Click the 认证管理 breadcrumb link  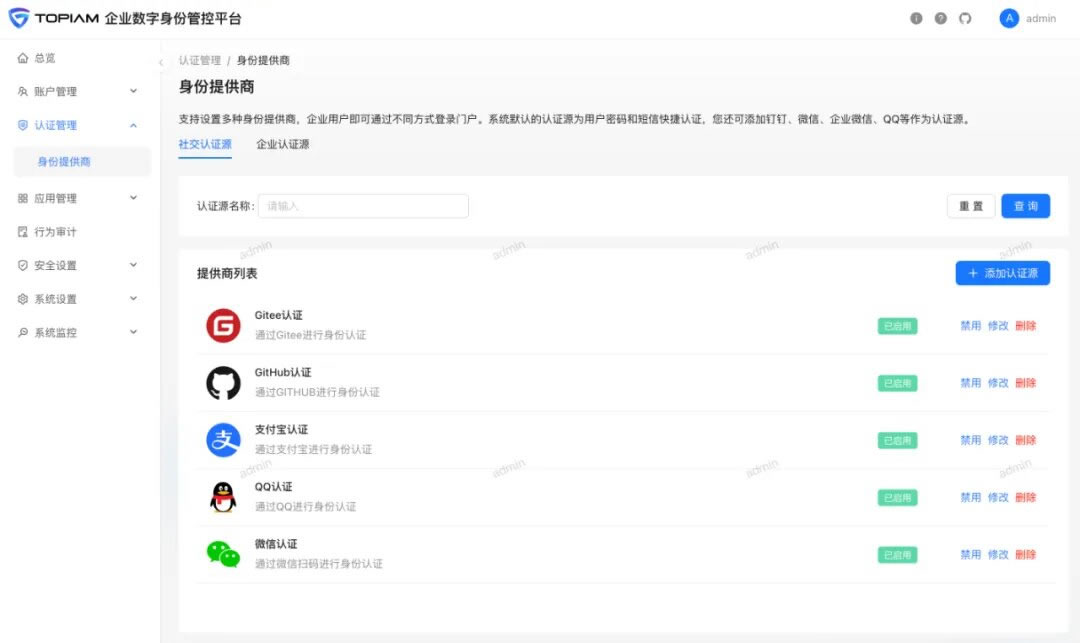tap(200, 61)
